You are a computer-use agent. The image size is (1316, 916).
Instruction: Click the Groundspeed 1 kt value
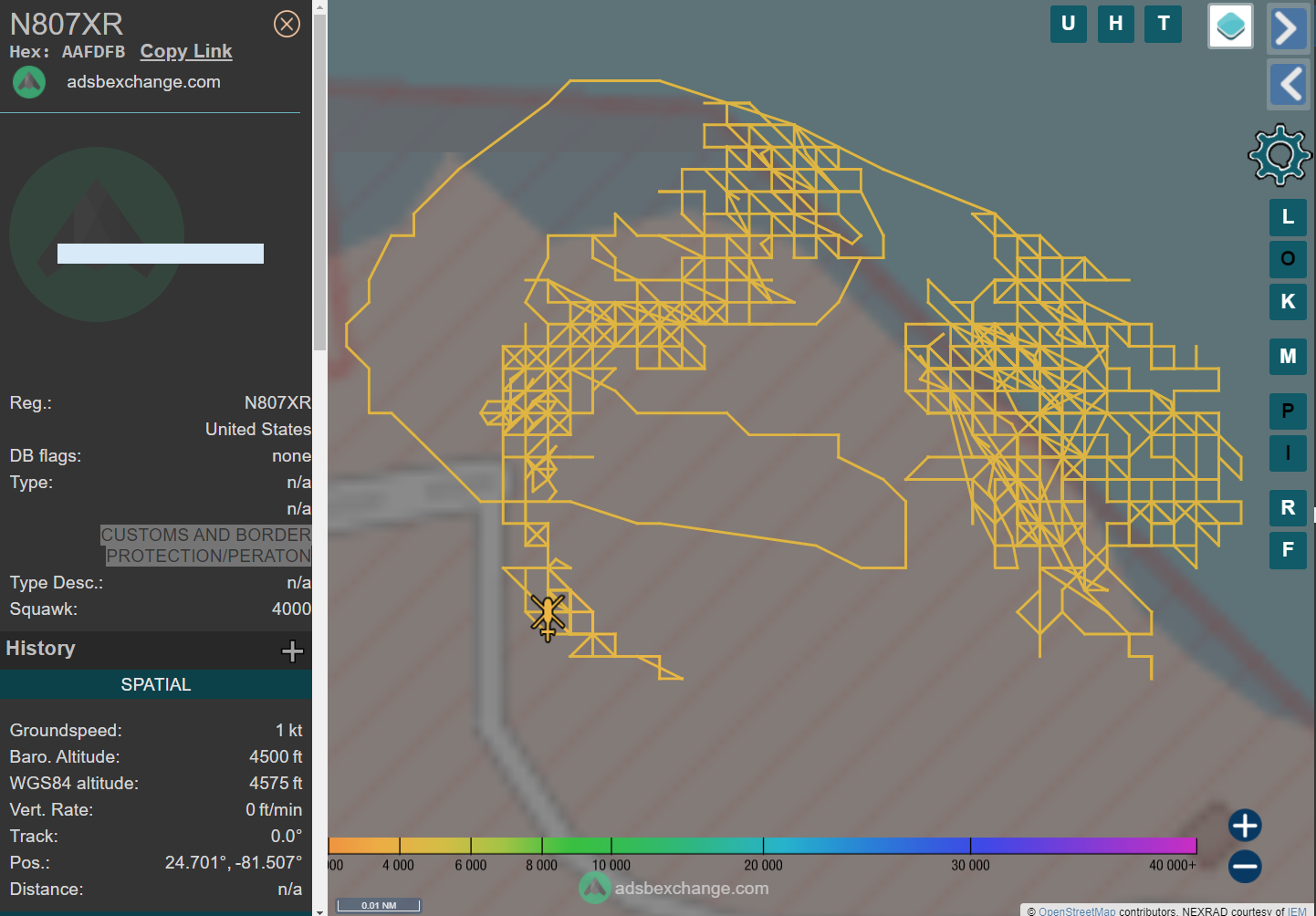[288, 730]
